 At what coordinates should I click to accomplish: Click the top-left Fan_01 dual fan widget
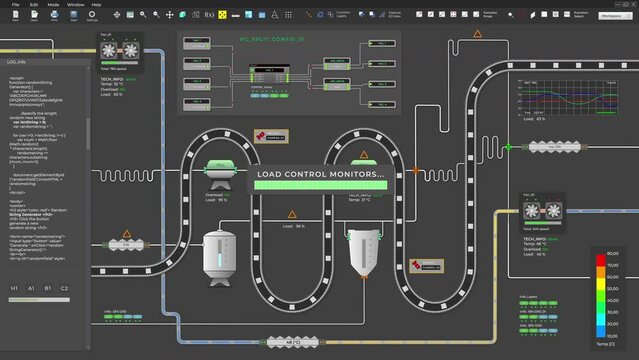(119, 51)
